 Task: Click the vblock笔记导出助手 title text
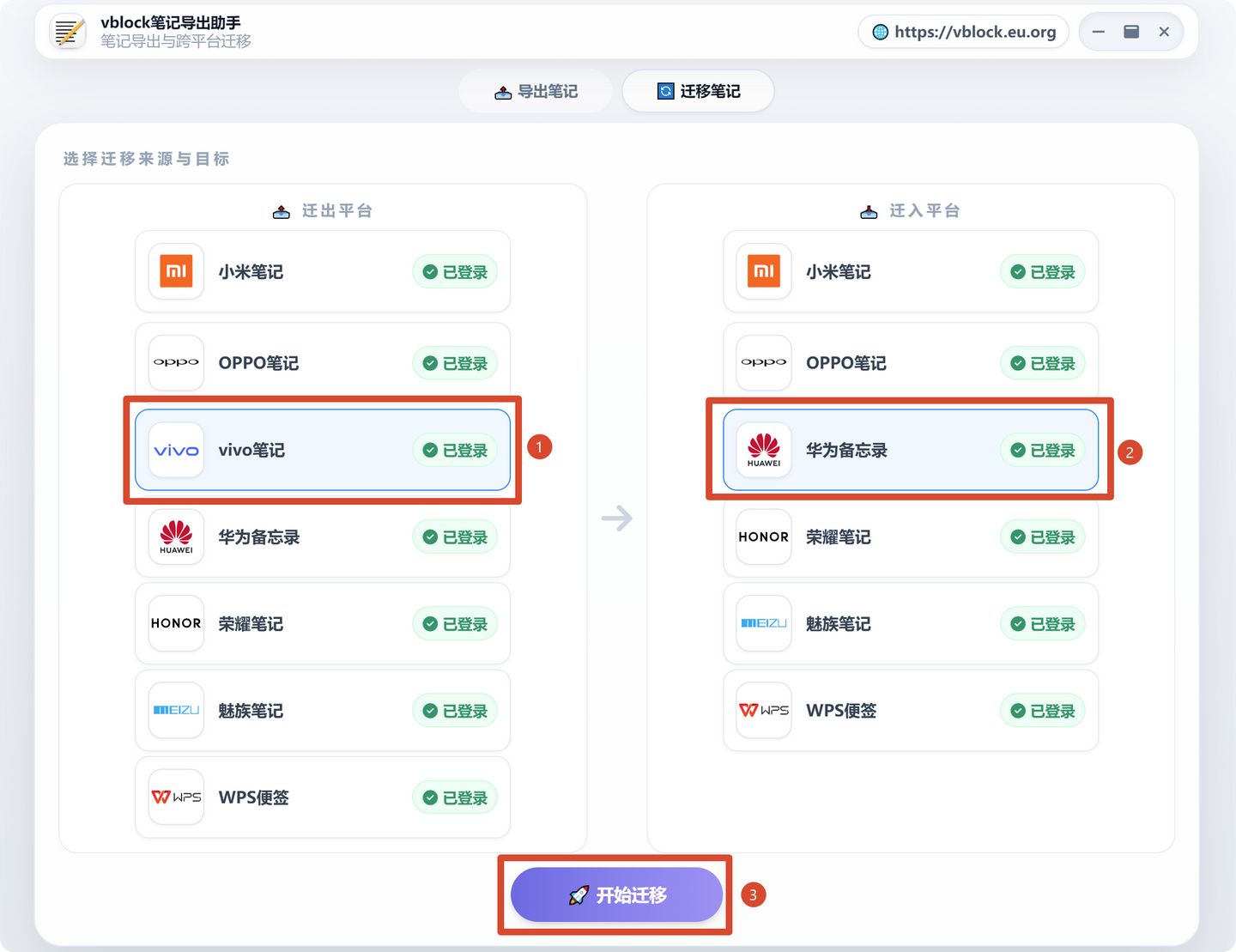tap(171, 22)
